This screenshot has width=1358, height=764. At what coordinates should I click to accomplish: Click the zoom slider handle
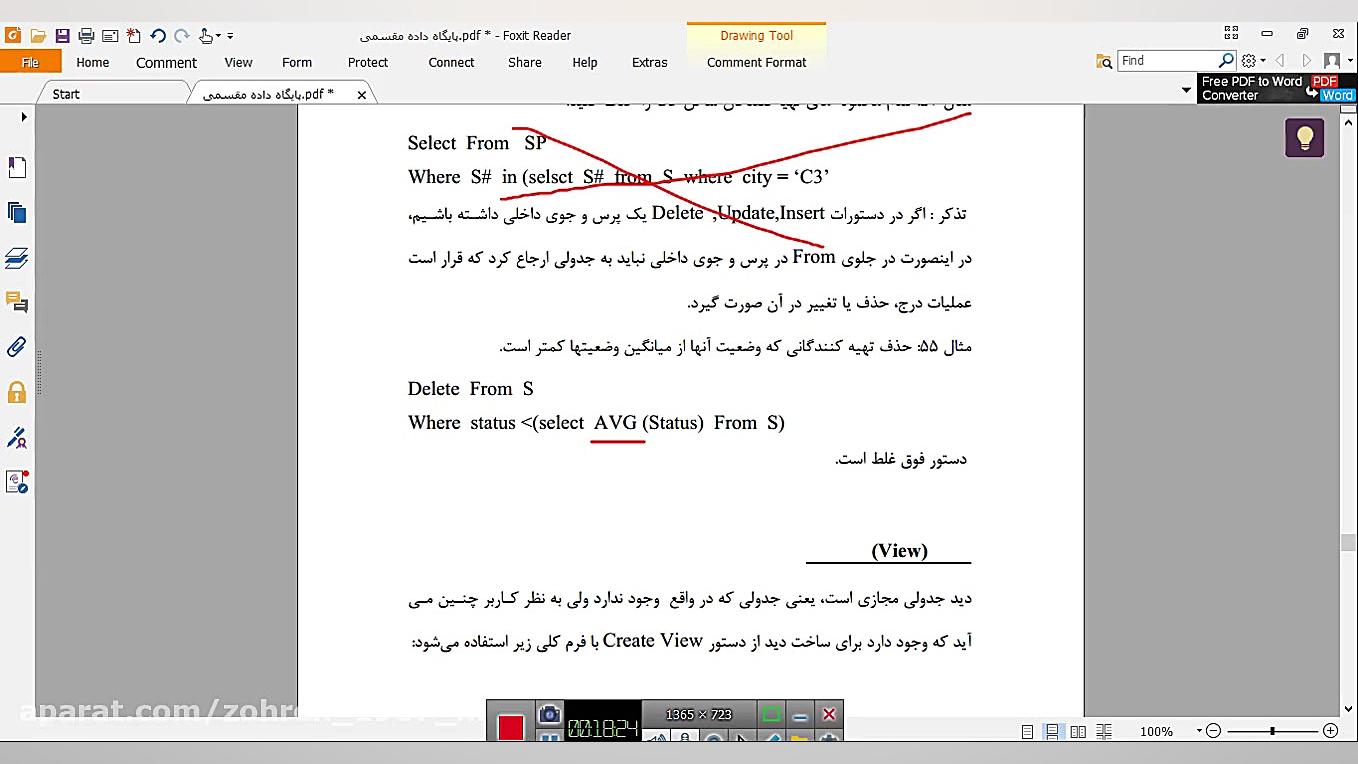(1272, 731)
